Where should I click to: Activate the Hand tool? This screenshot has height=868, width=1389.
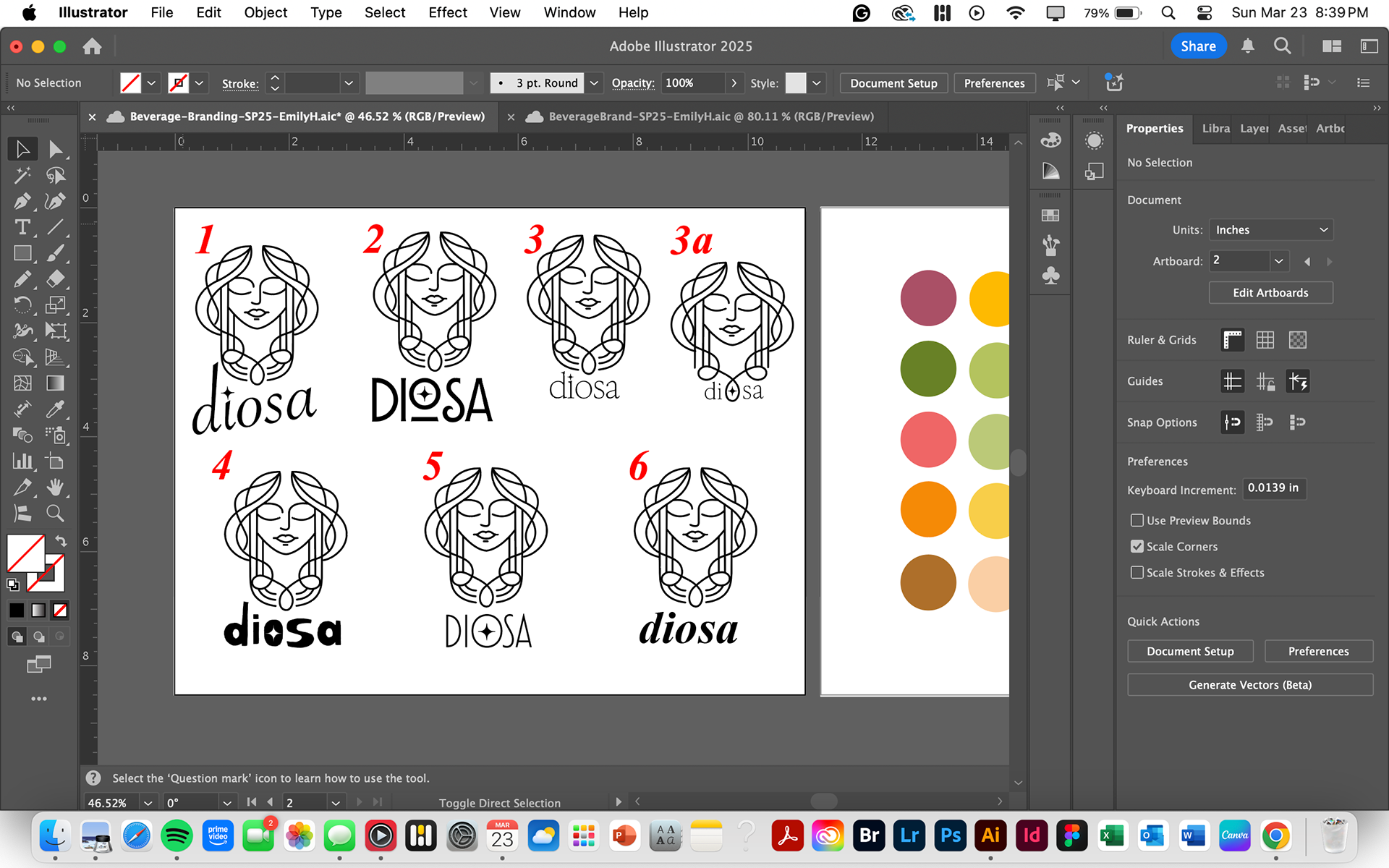point(55,488)
